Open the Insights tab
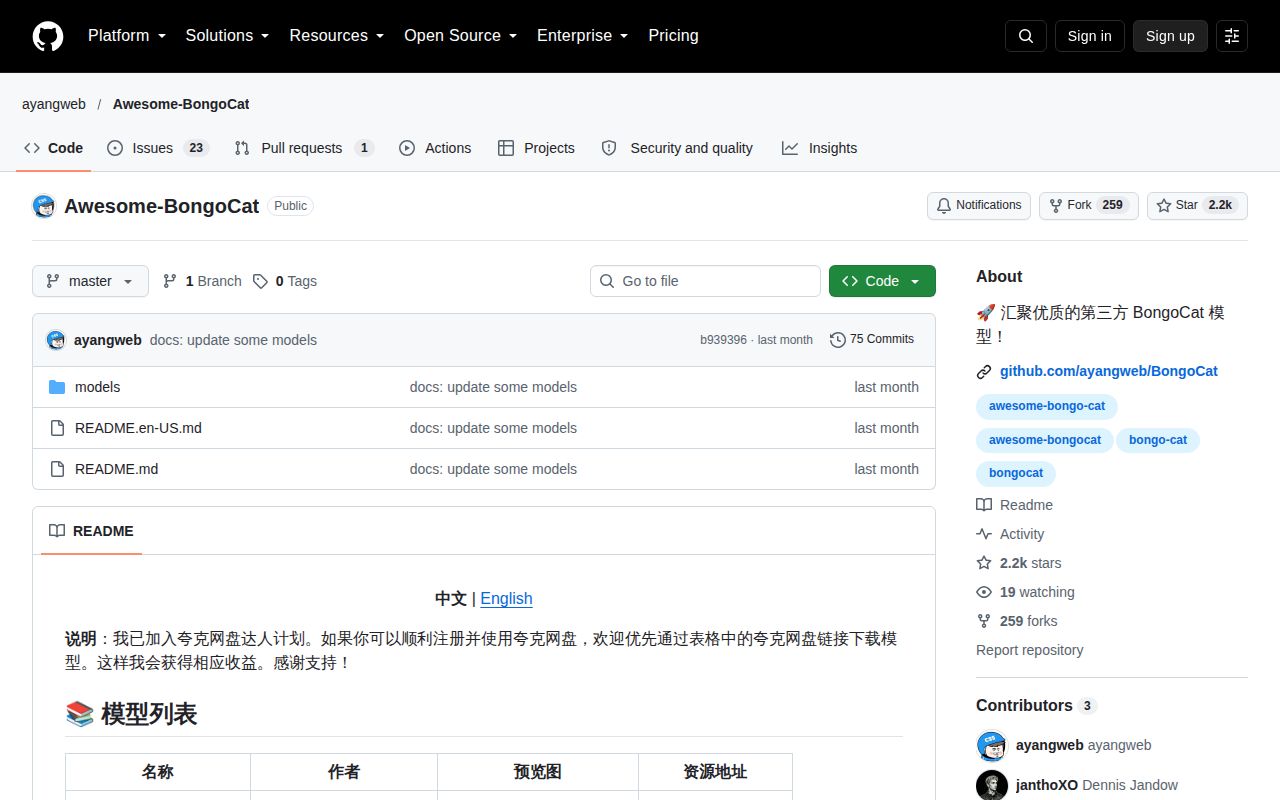 tap(820, 148)
